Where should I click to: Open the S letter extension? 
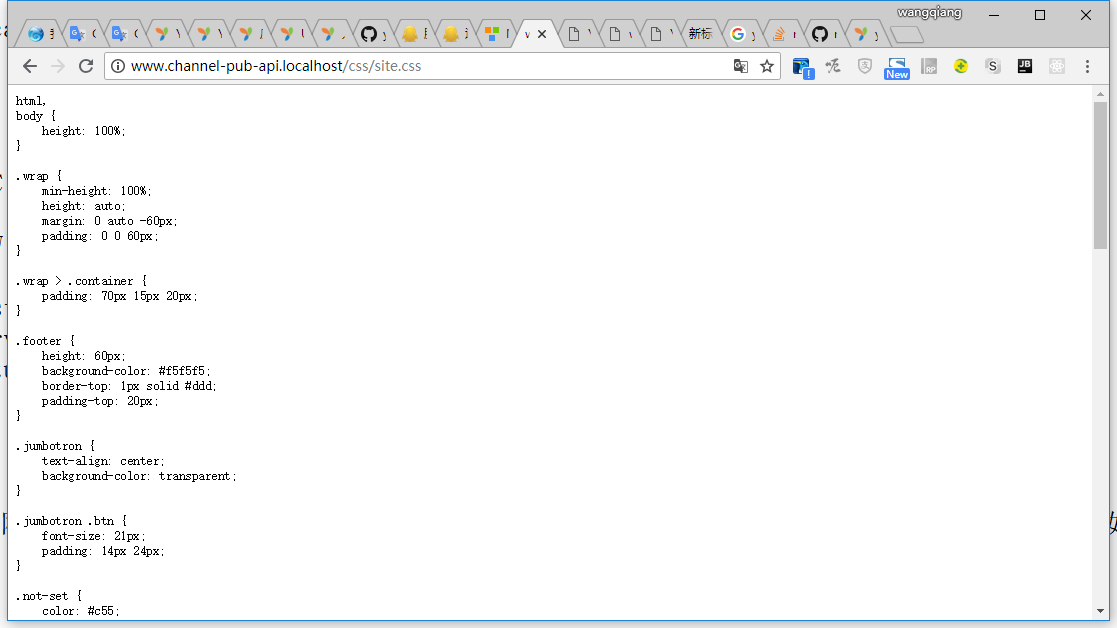[x=993, y=66]
